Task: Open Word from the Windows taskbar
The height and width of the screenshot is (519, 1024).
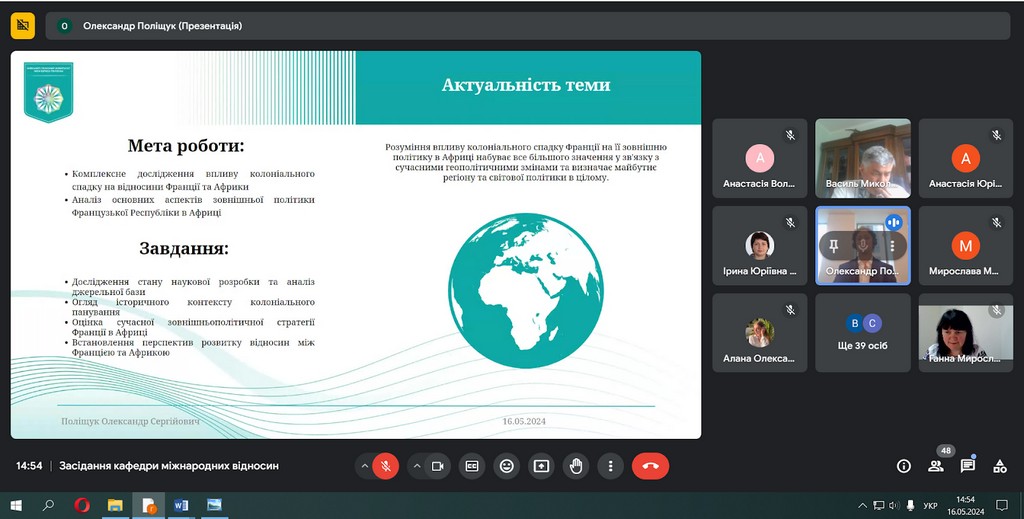Action: click(x=181, y=505)
